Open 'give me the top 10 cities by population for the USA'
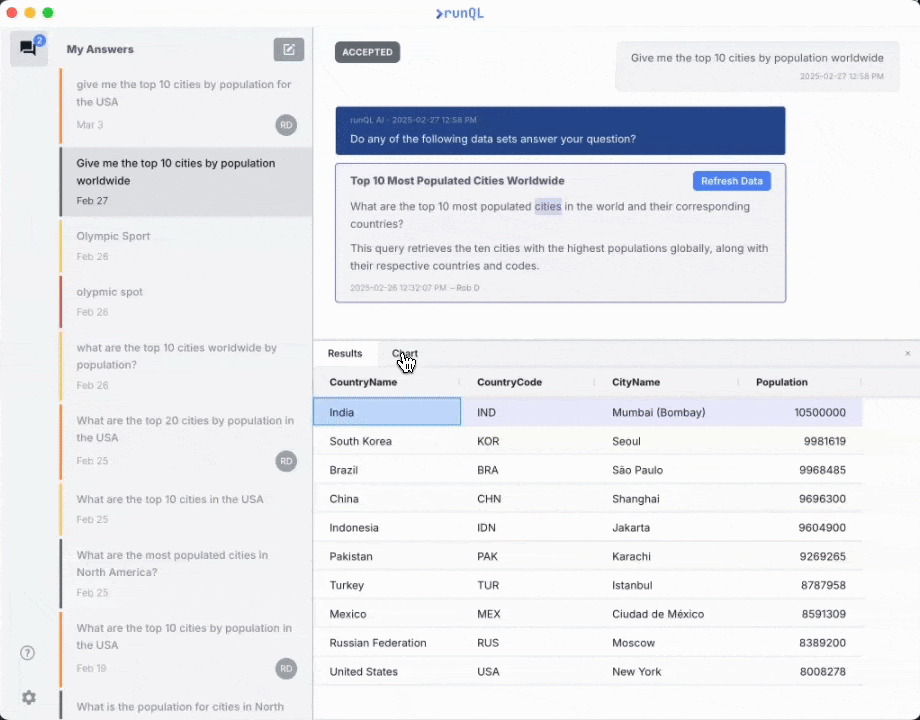 click(186, 106)
